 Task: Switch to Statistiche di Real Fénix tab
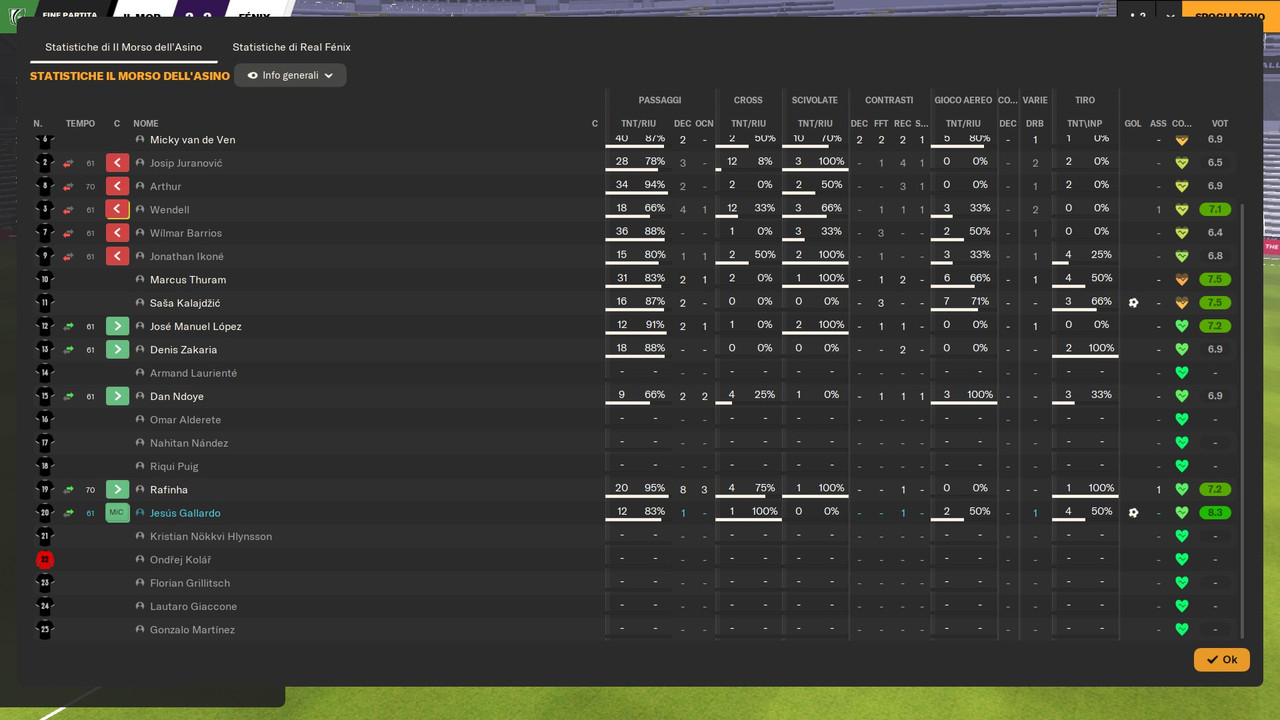(x=291, y=47)
